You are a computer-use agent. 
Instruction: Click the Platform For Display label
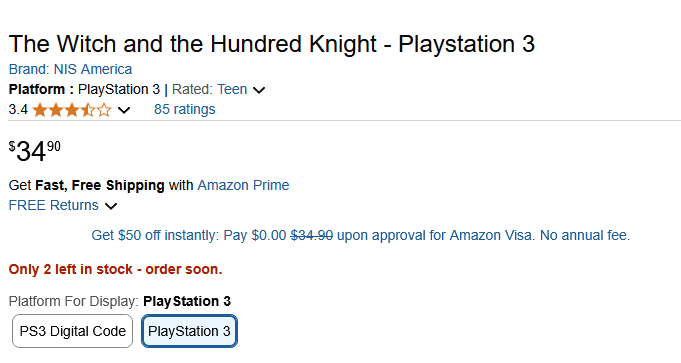(x=73, y=301)
